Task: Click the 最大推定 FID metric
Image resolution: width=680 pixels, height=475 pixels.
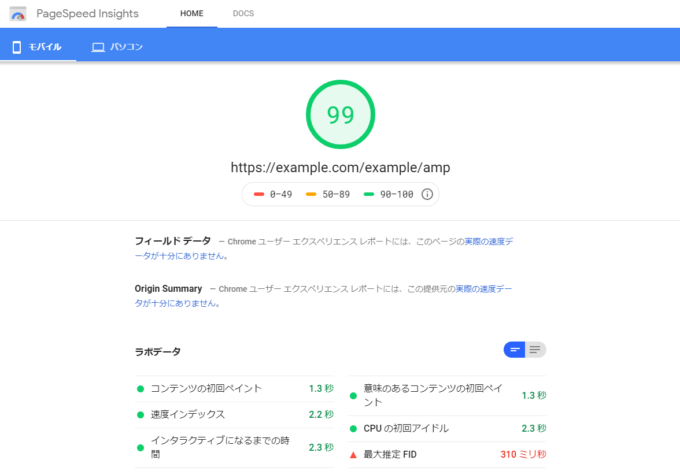Action: [447, 455]
